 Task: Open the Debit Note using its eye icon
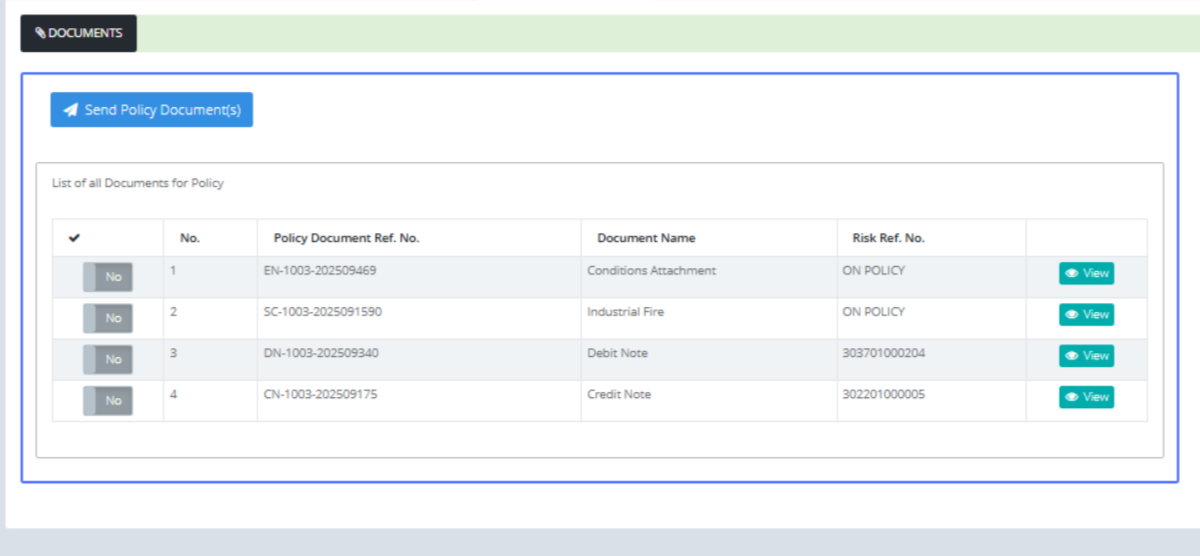1071,356
